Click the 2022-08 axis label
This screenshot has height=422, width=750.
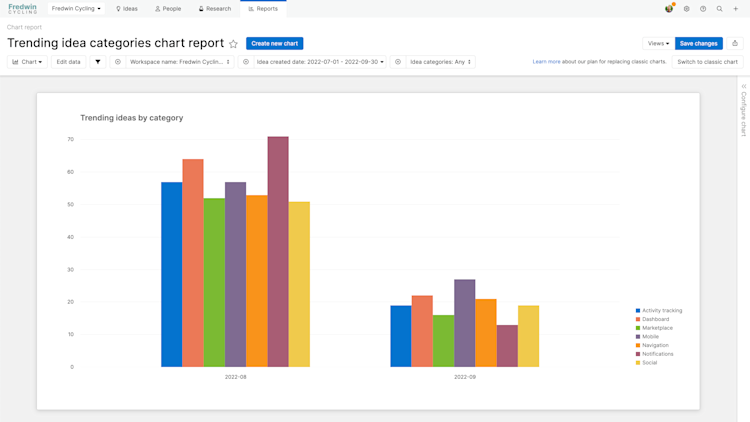click(235, 377)
